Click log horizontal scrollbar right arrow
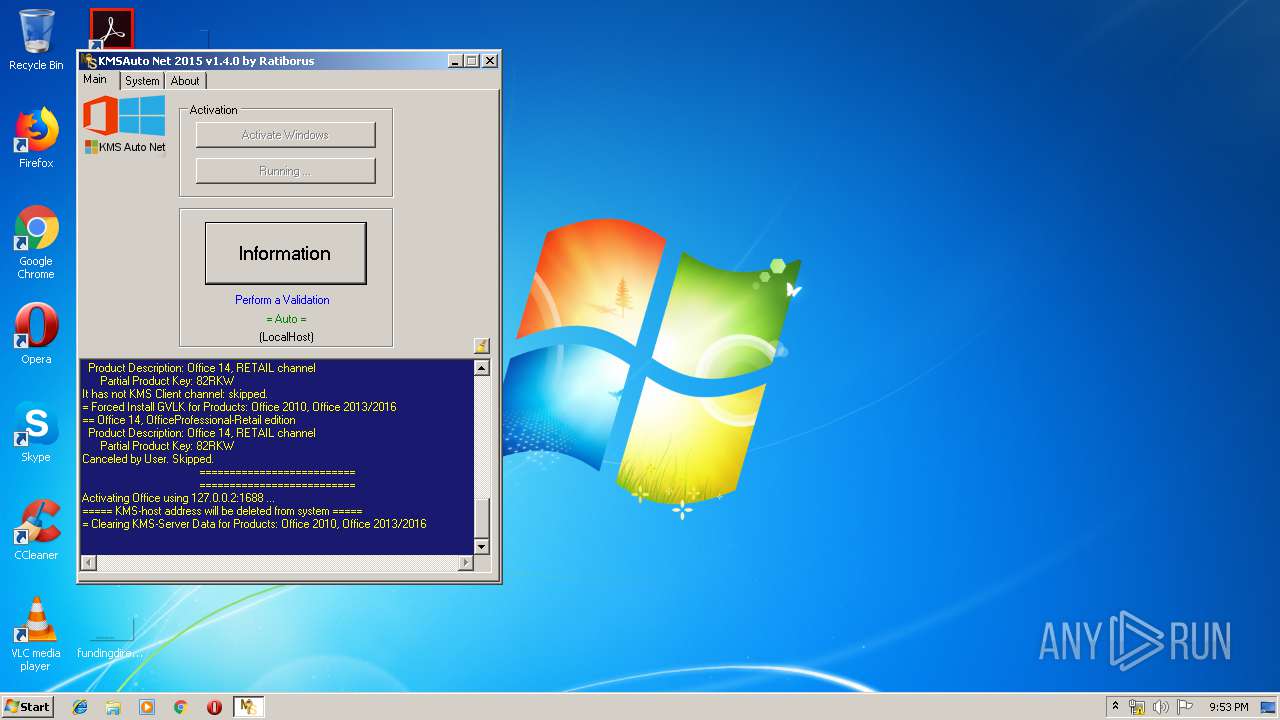1280x720 pixels. tap(465, 563)
